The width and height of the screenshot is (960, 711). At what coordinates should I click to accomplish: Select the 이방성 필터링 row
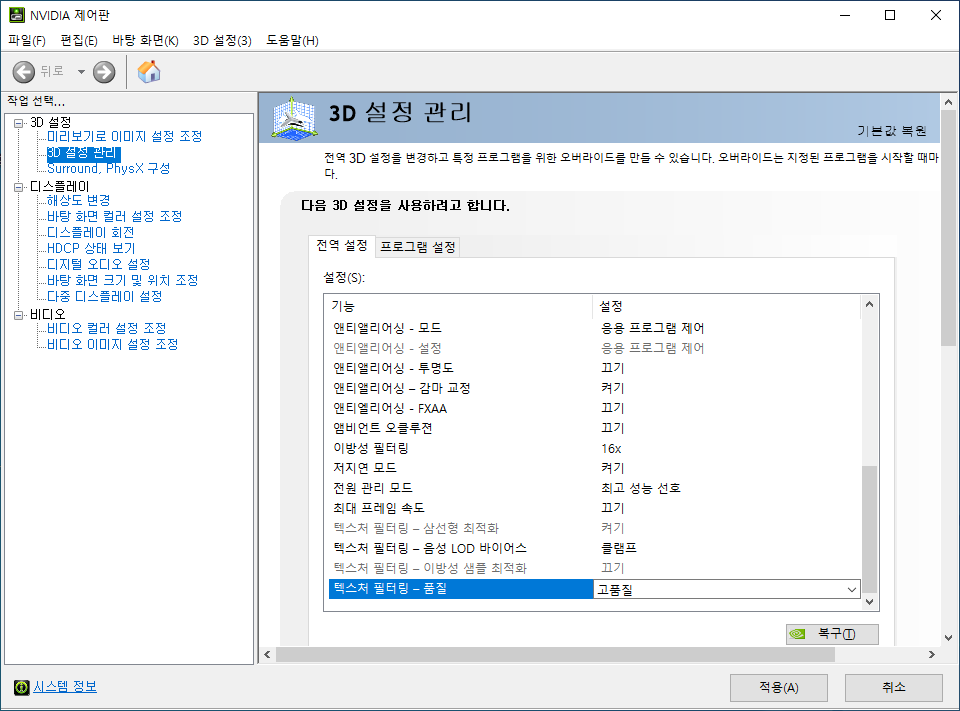594,448
